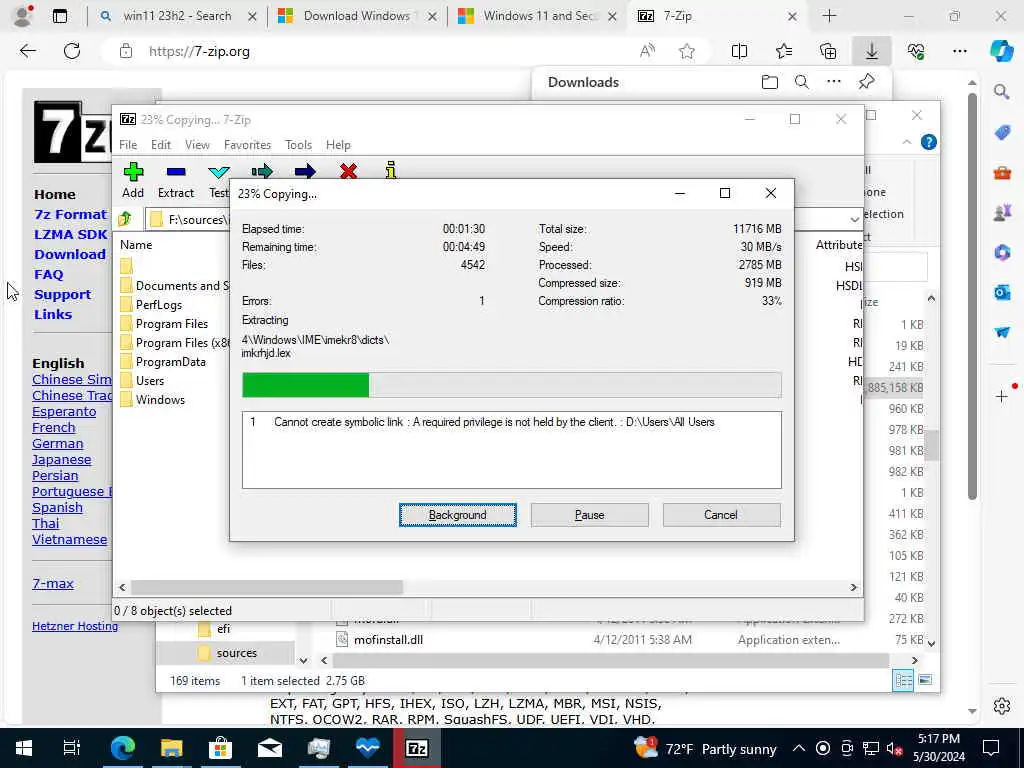Open the Favorites menu in 7-Zip
Image resolution: width=1024 pixels, height=768 pixels.
tap(247, 144)
